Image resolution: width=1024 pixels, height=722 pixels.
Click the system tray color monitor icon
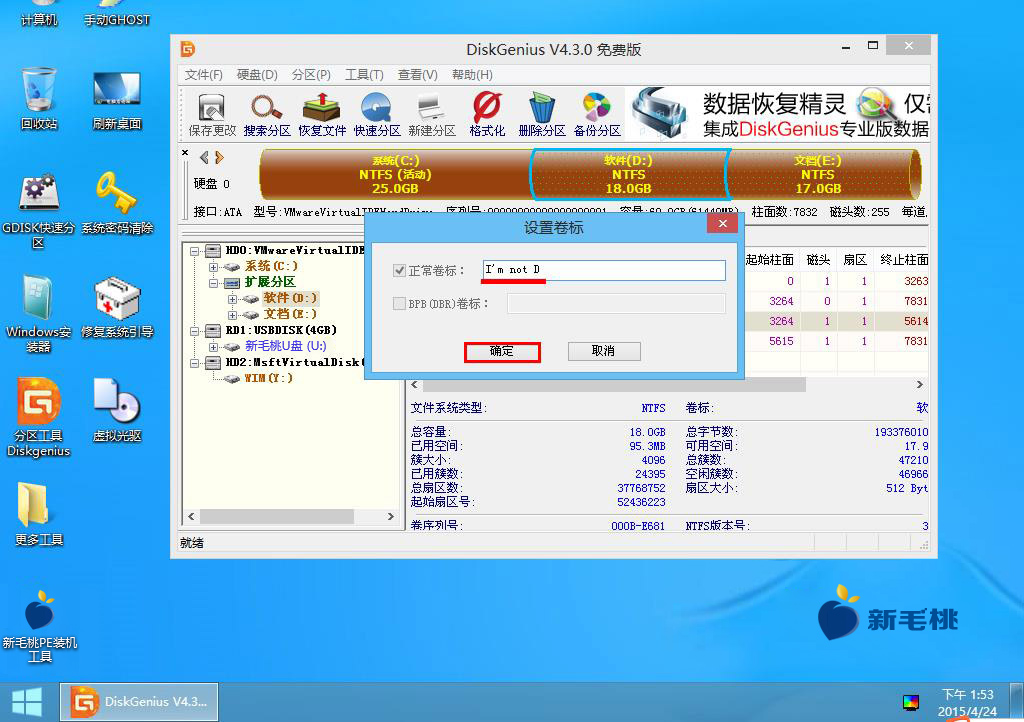coord(911,702)
